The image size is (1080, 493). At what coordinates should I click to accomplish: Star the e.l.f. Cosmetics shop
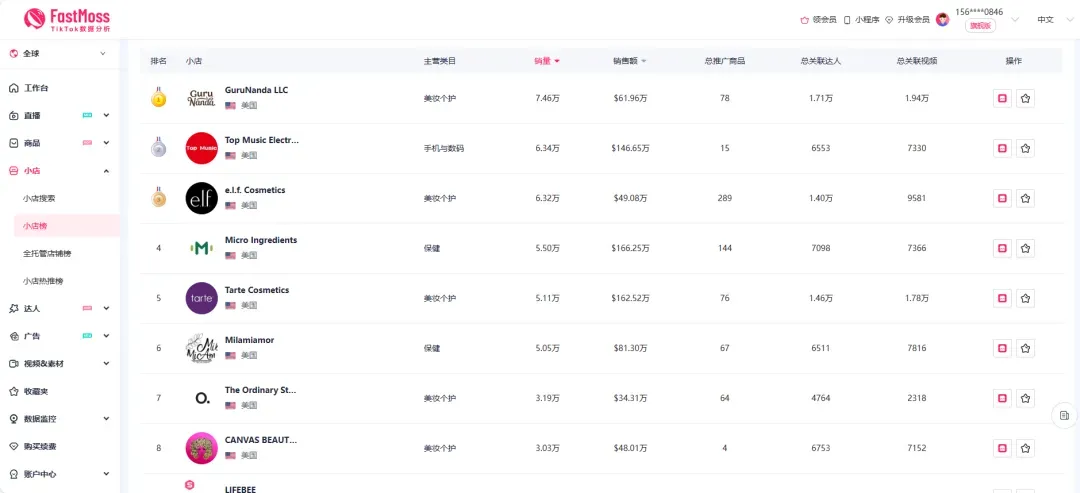[1025, 198]
